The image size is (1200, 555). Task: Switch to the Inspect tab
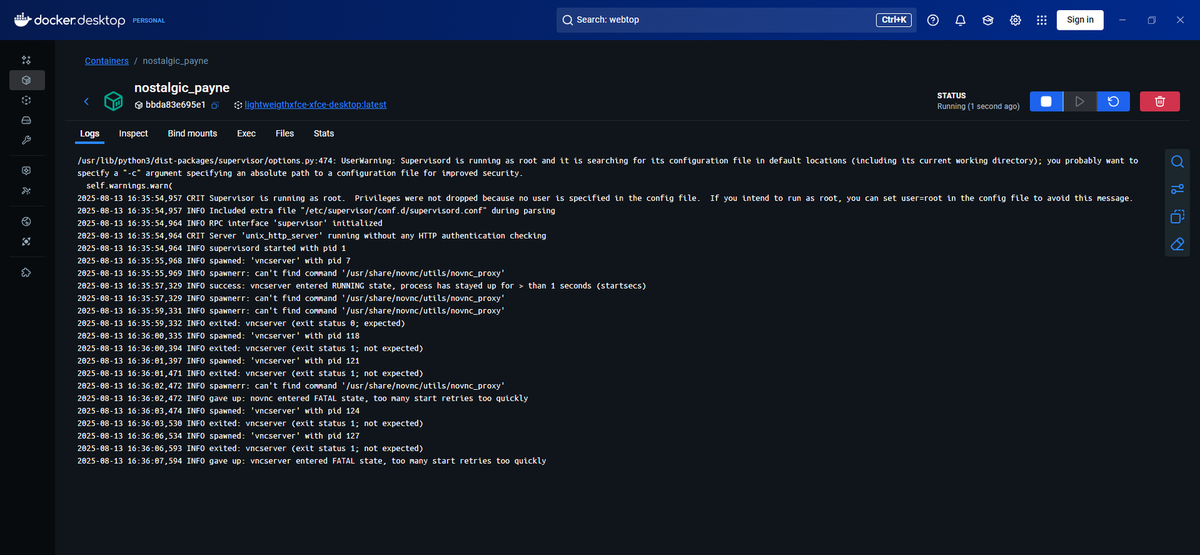tap(133, 133)
